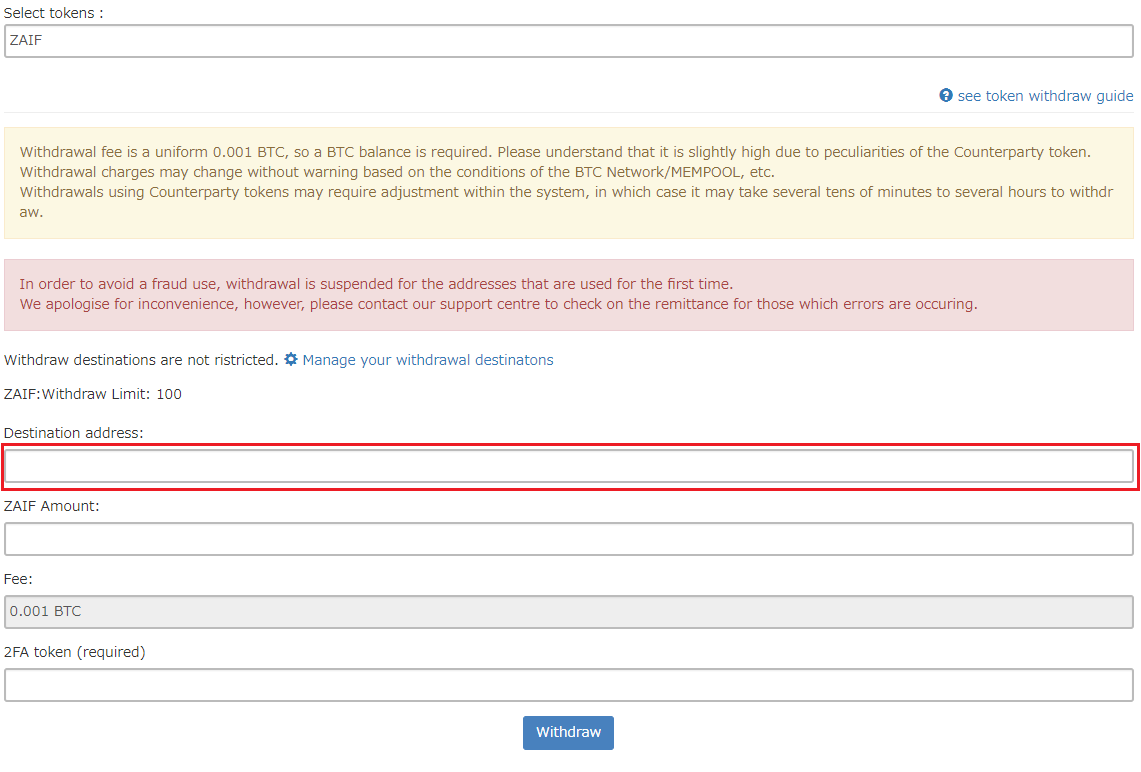
Task: Click the gear icon beside Manage destinations
Action: (x=290, y=359)
